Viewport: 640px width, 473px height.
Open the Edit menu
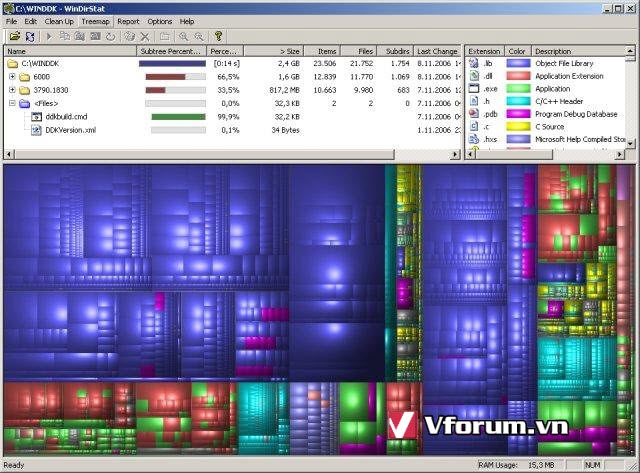(x=31, y=22)
